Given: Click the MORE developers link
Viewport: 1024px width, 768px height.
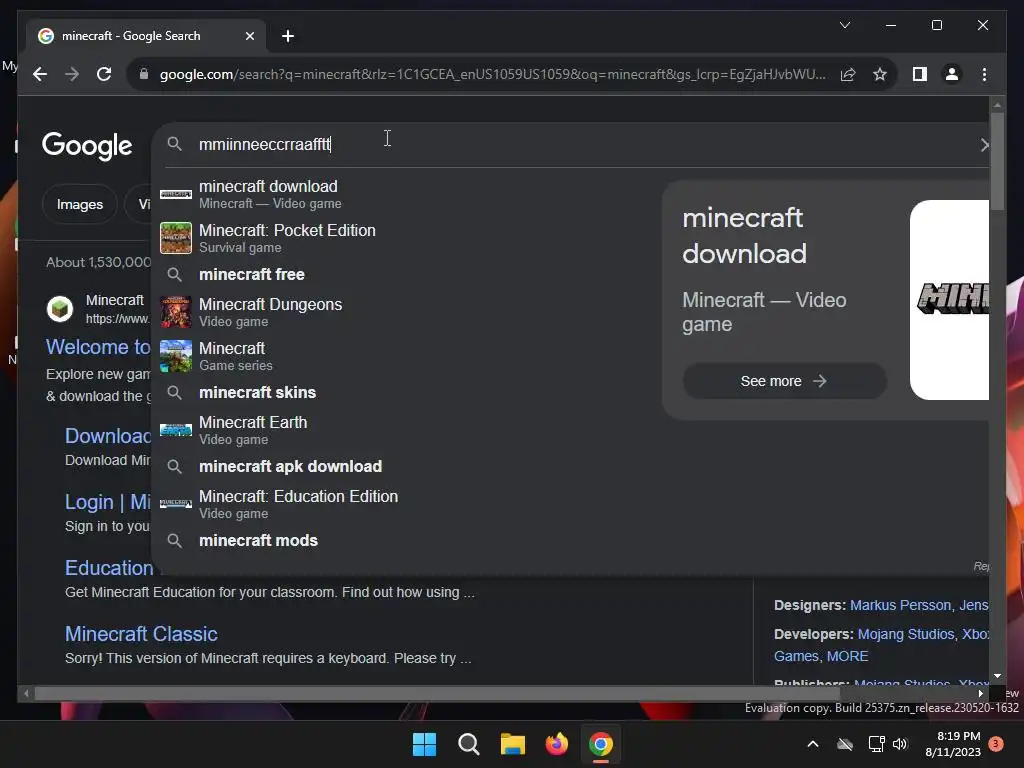Looking at the screenshot, I should [848, 656].
